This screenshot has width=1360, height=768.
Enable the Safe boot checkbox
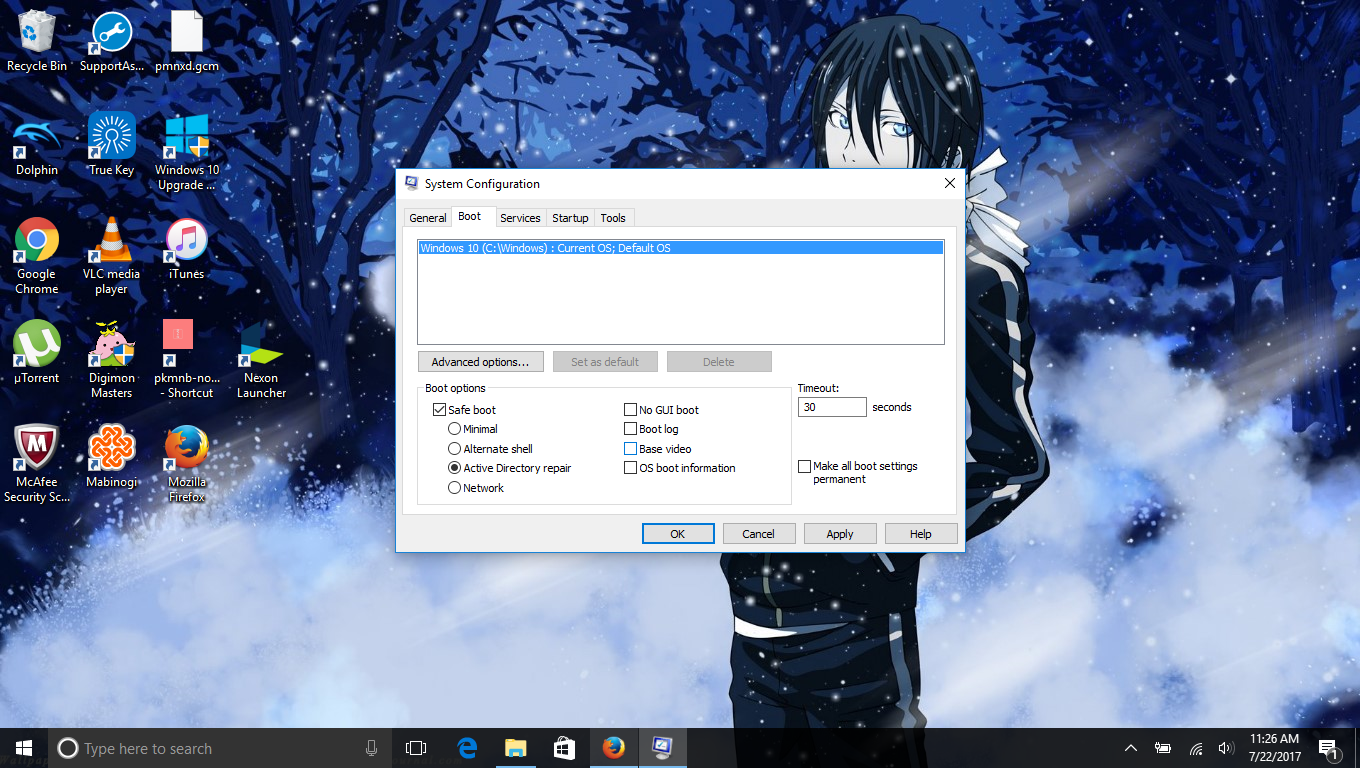pos(439,409)
